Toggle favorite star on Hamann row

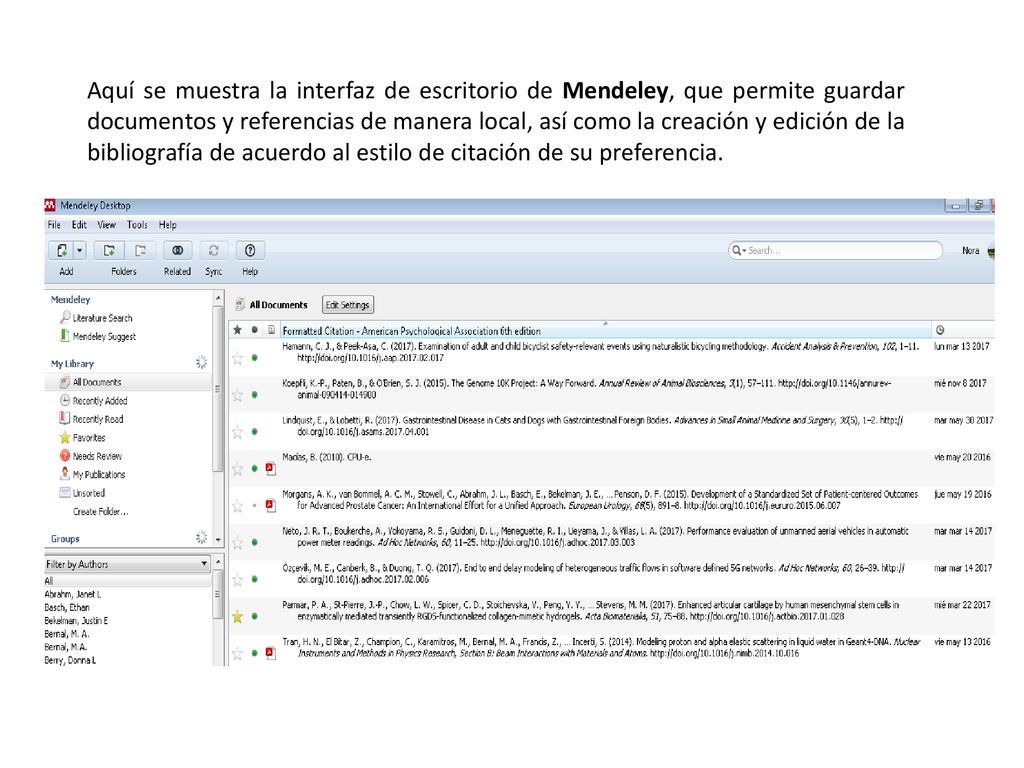(x=238, y=358)
